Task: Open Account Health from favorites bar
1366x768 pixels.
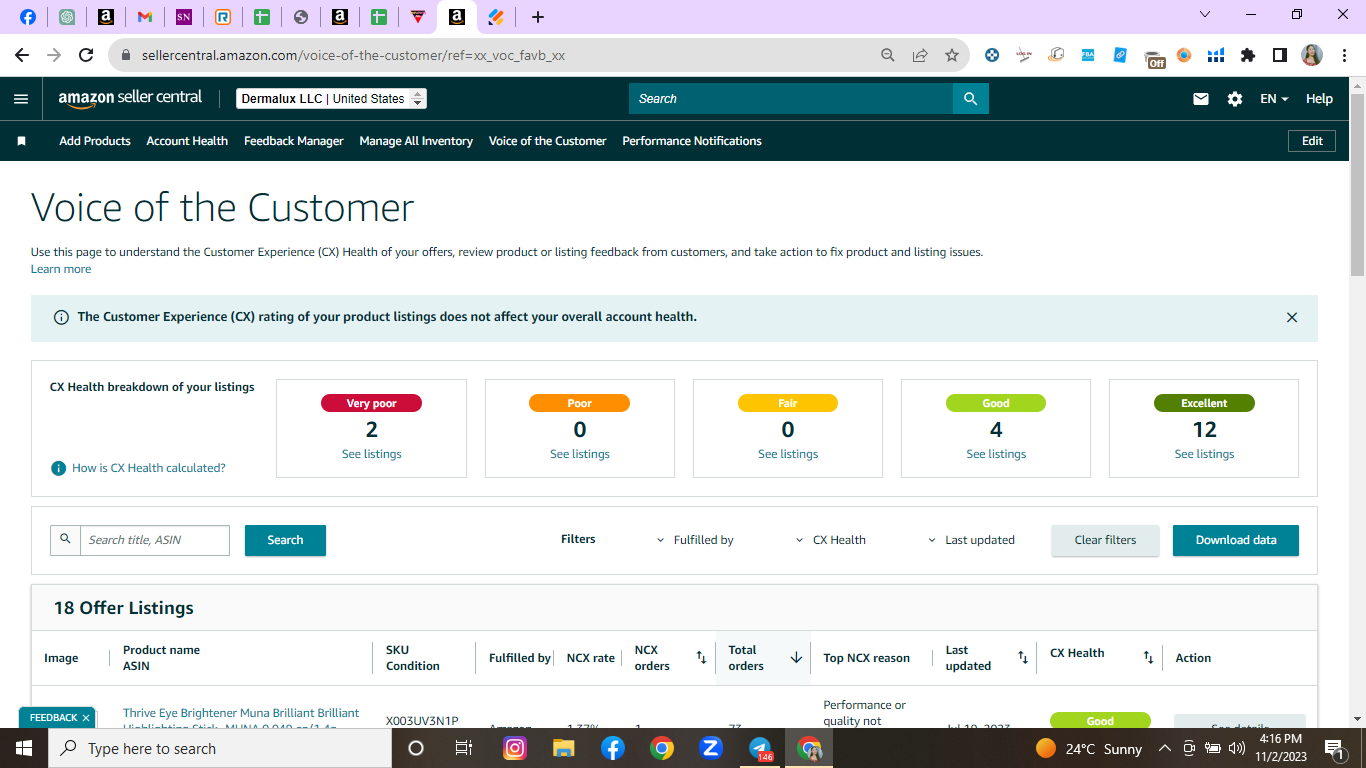Action: pyautogui.click(x=187, y=141)
